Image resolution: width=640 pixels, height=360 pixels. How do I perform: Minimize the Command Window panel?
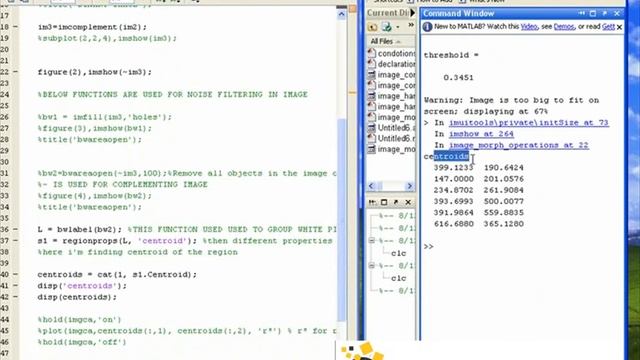(x=581, y=13)
